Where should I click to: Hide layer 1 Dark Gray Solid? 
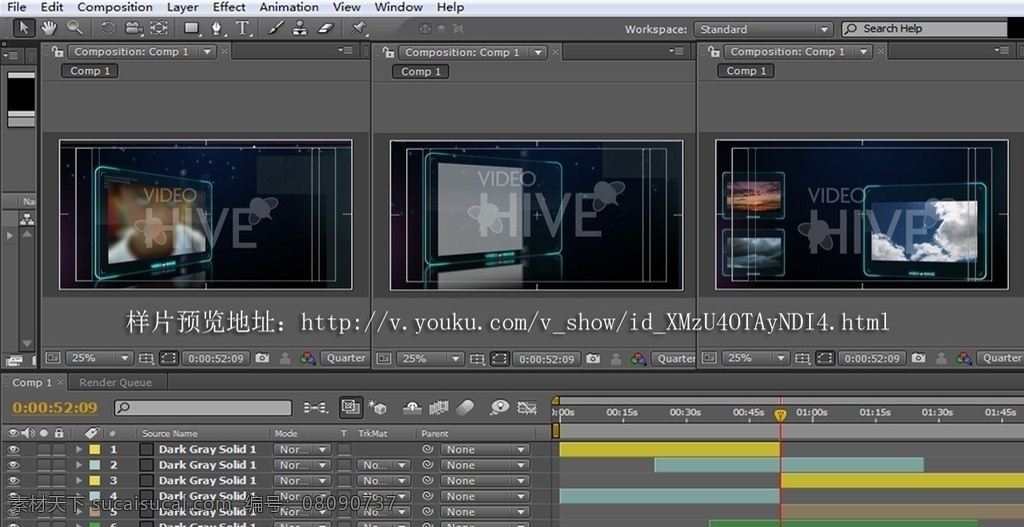[13, 449]
